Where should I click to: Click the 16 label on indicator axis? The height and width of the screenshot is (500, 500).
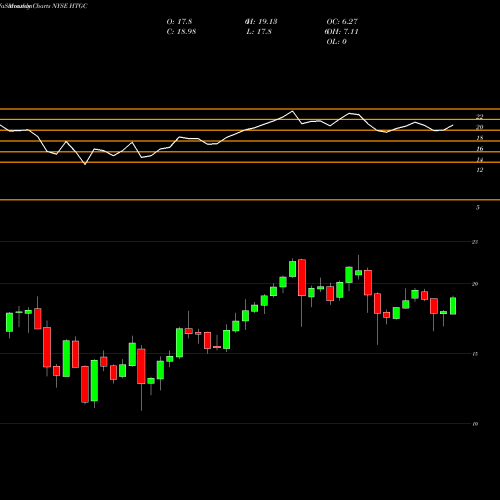pos(480,149)
